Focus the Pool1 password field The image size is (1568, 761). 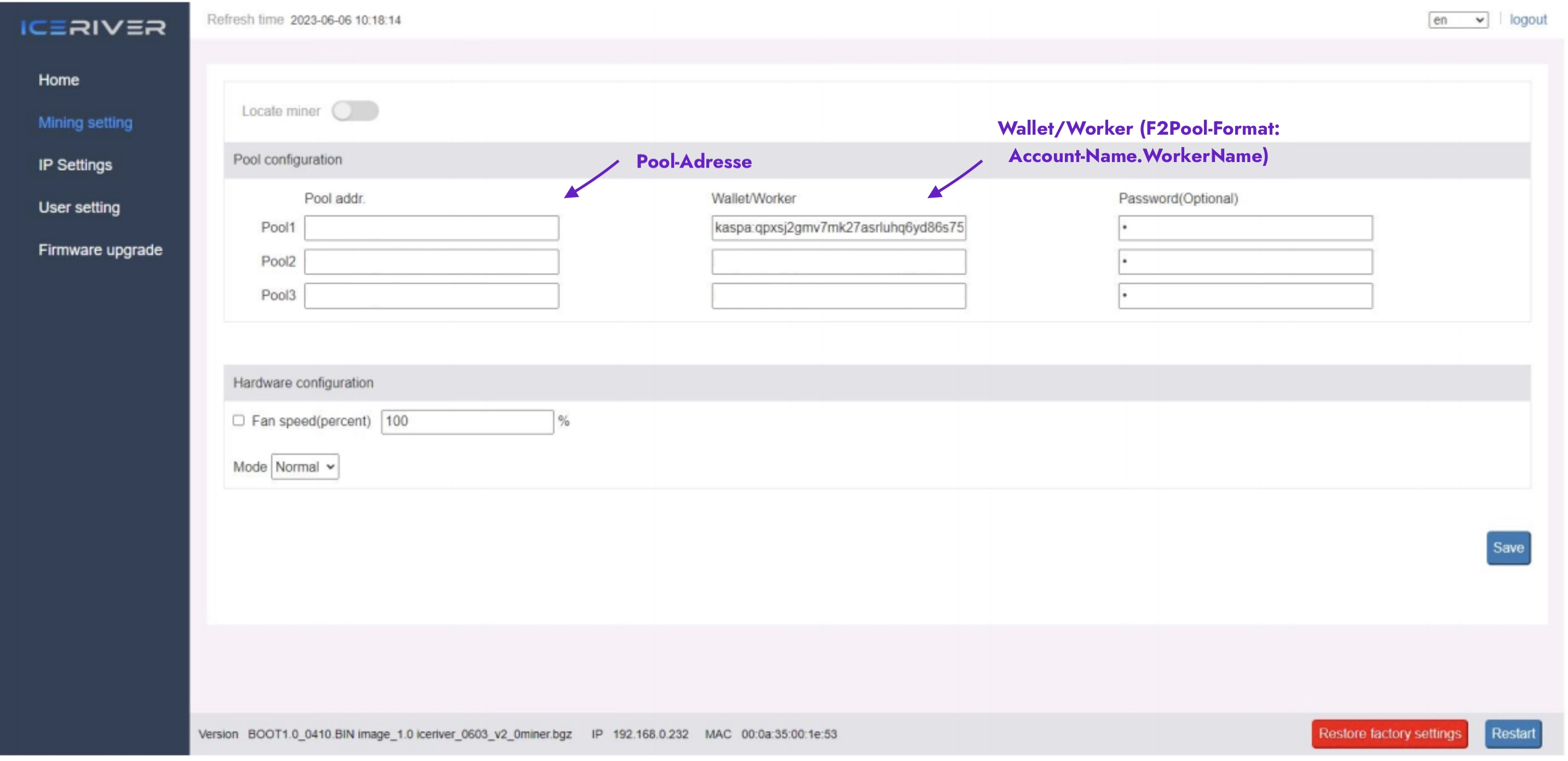pyautogui.click(x=1246, y=228)
